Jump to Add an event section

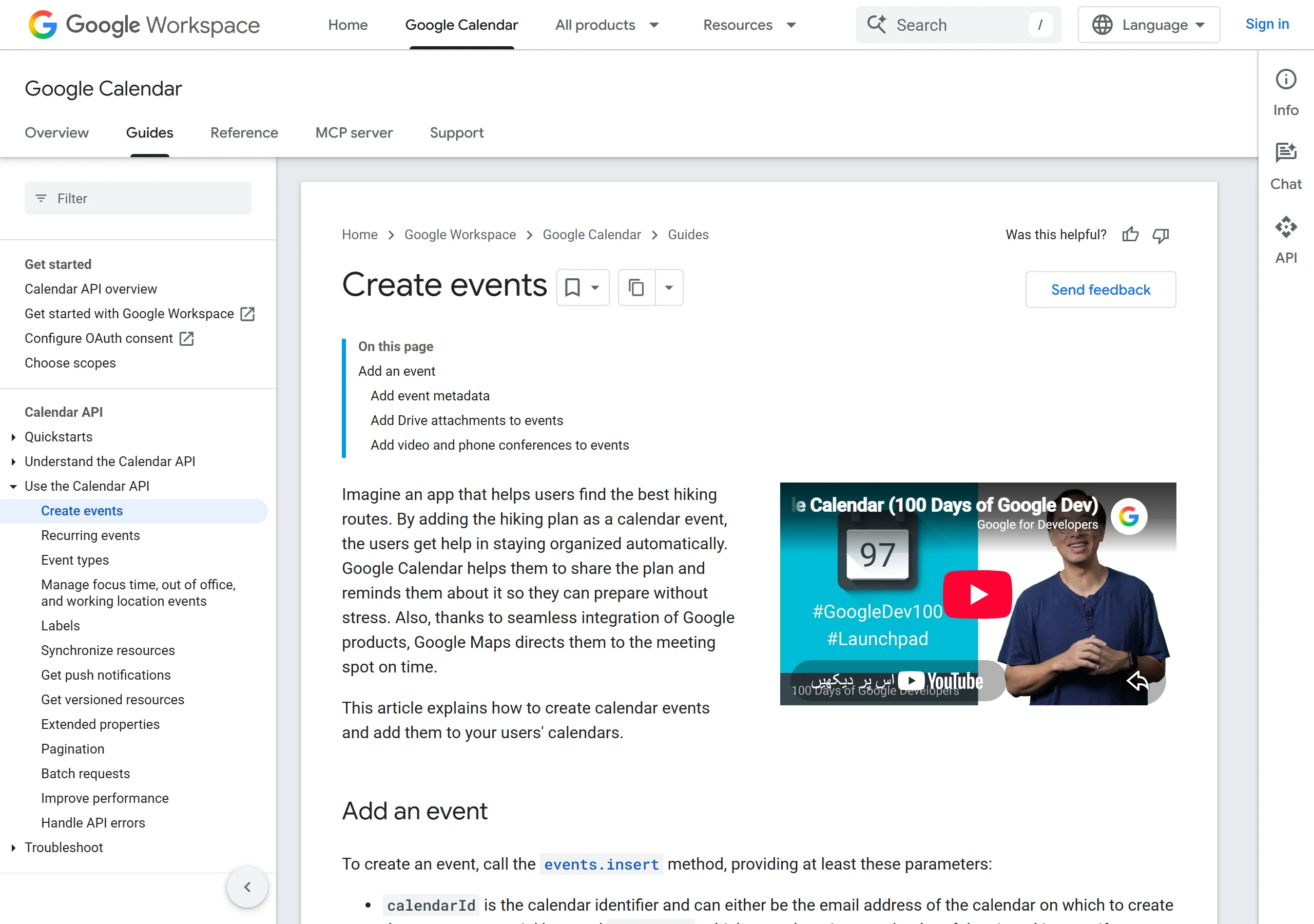[397, 371]
